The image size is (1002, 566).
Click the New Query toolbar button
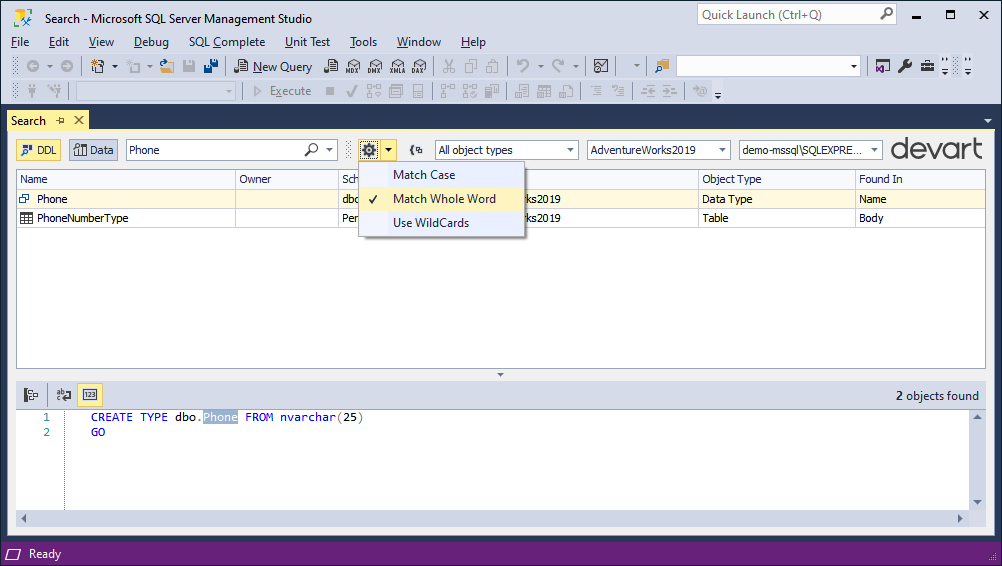(273, 66)
